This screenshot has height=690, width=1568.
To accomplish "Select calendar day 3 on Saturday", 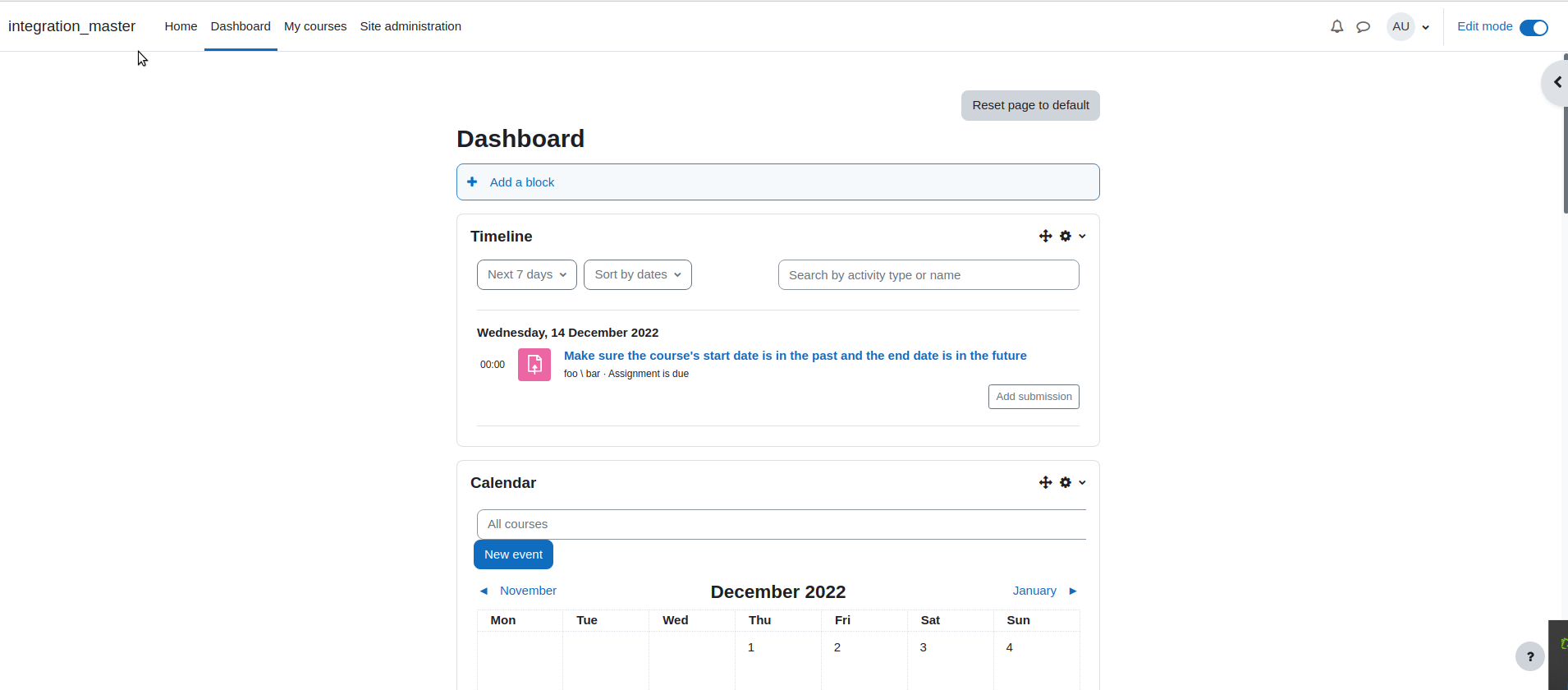I will [924, 647].
